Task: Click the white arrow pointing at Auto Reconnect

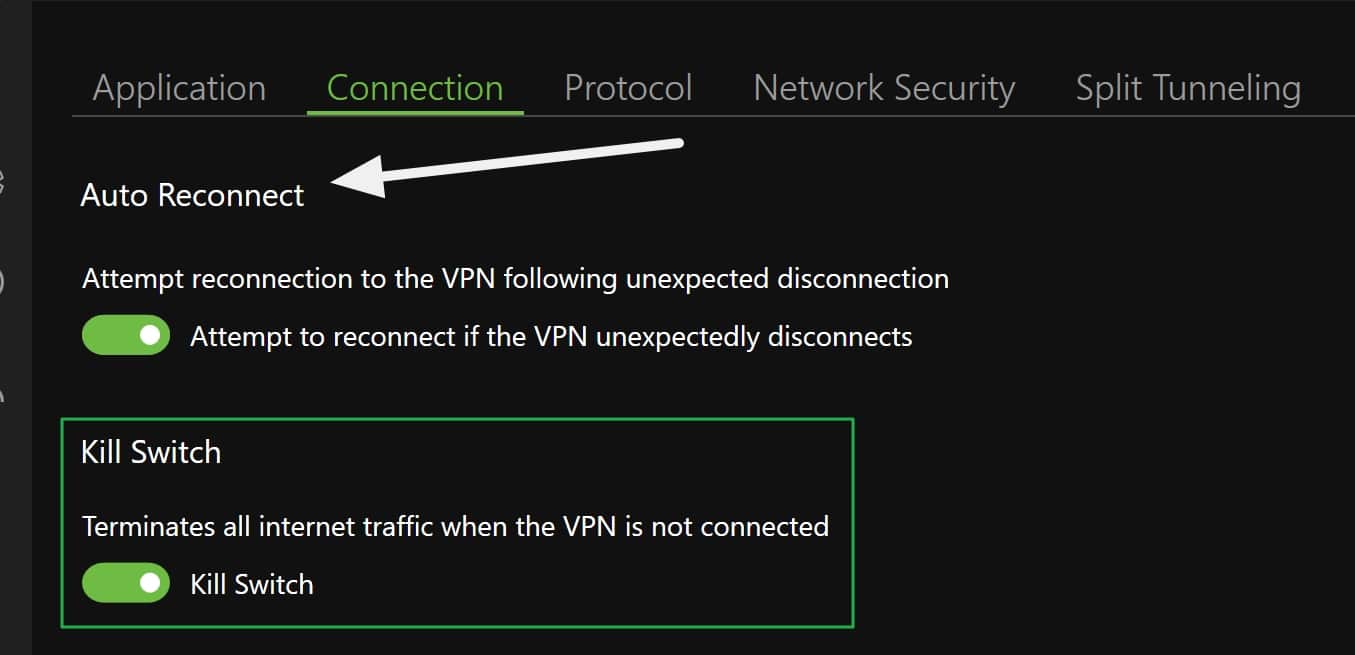Action: [506, 167]
